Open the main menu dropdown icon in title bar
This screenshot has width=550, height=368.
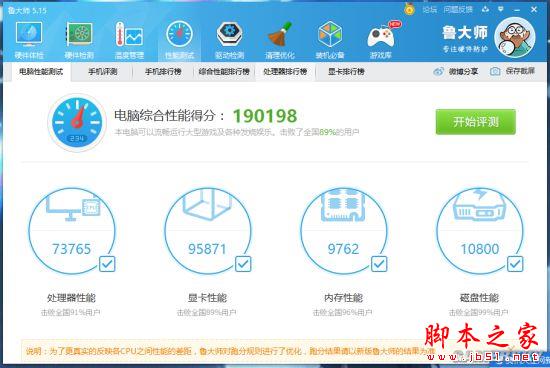point(501,9)
